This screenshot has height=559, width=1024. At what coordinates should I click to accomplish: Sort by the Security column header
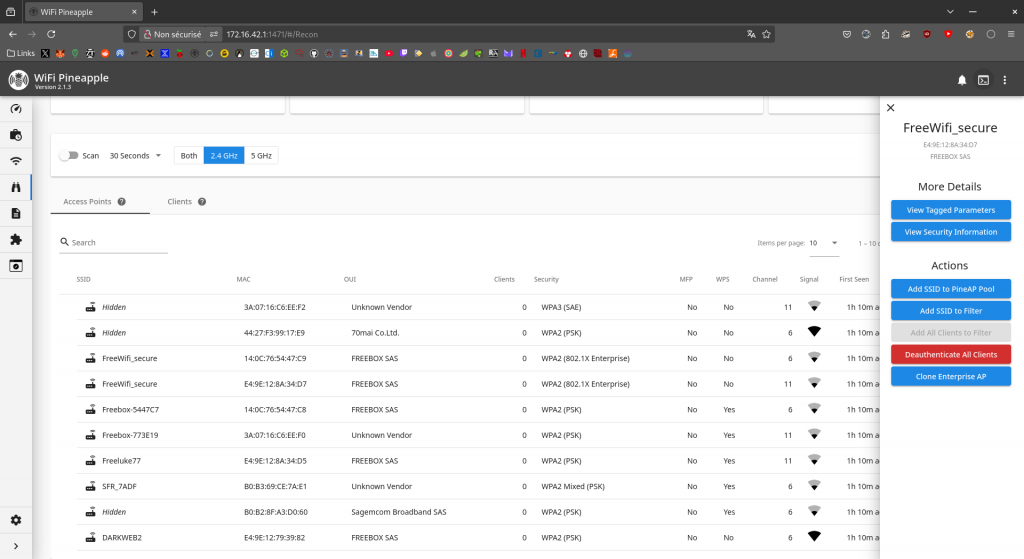click(546, 280)
